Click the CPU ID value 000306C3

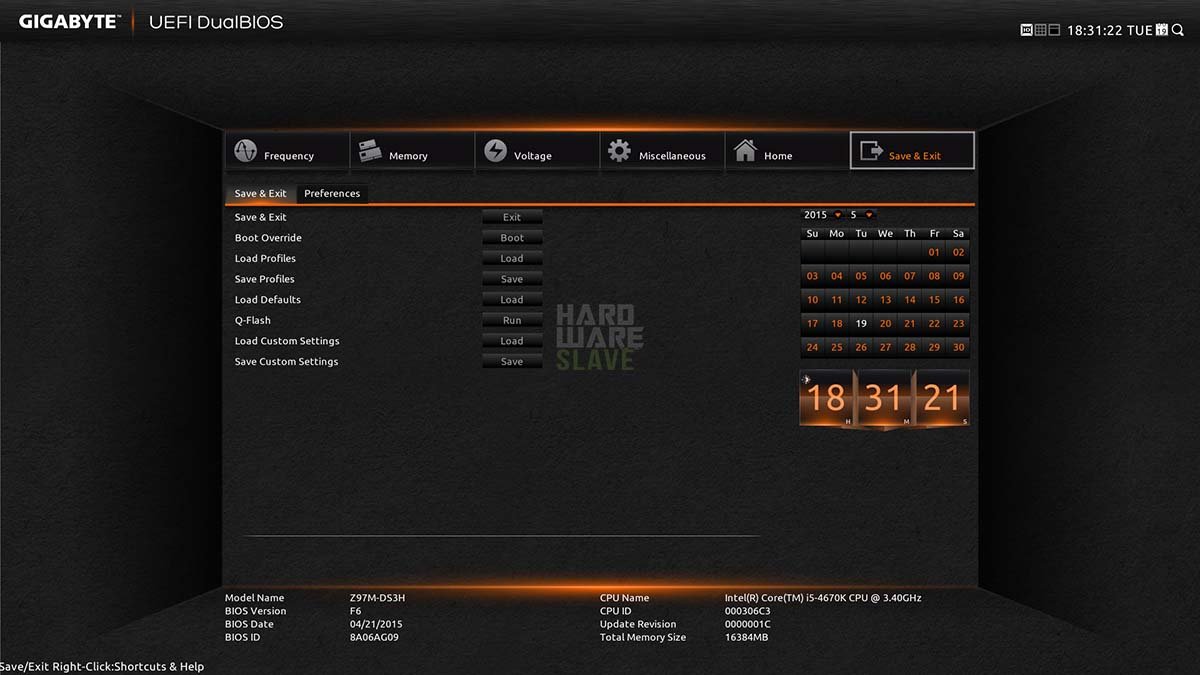point(748,611)
